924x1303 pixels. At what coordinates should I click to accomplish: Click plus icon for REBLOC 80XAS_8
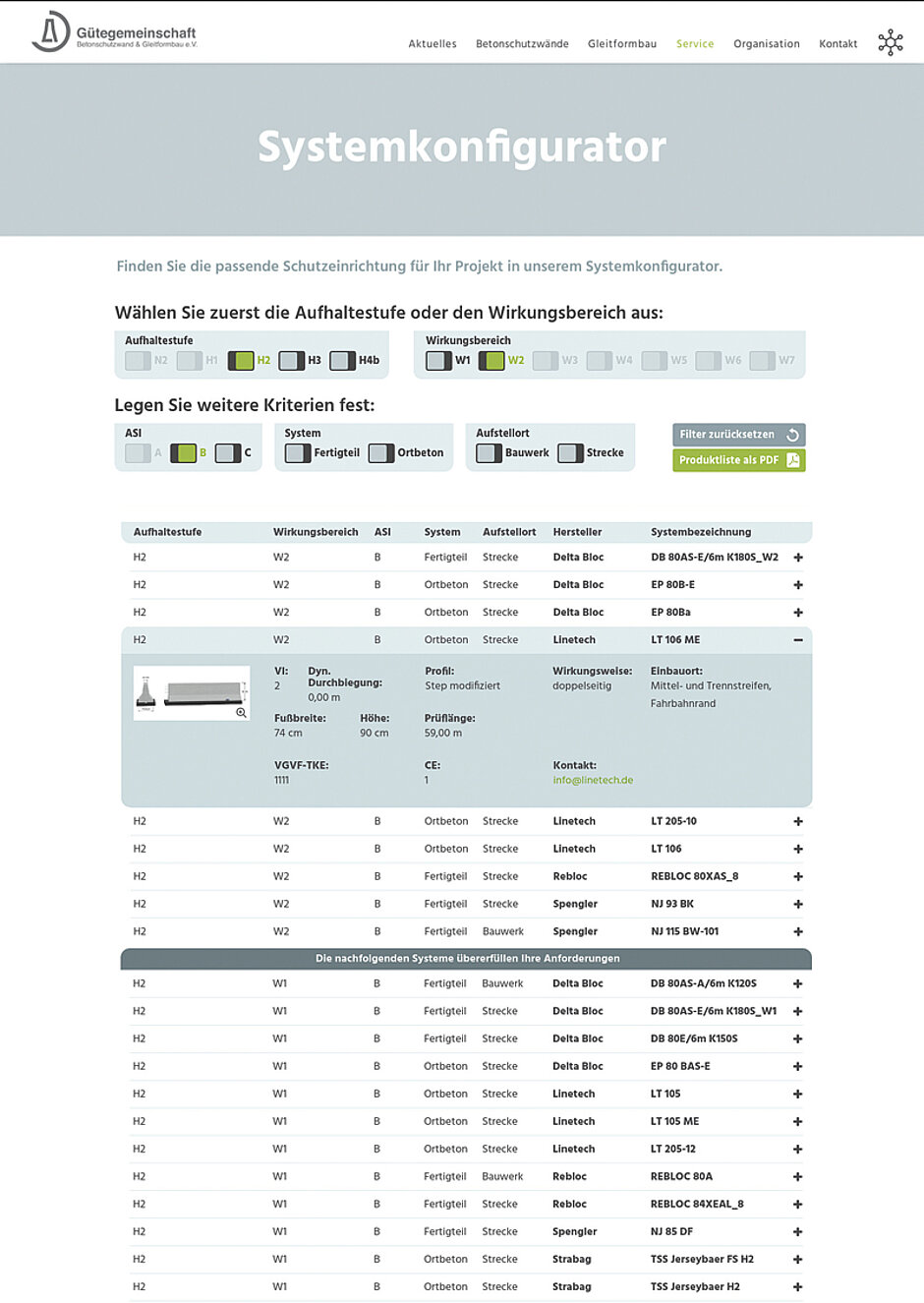[x=797, y=876]
